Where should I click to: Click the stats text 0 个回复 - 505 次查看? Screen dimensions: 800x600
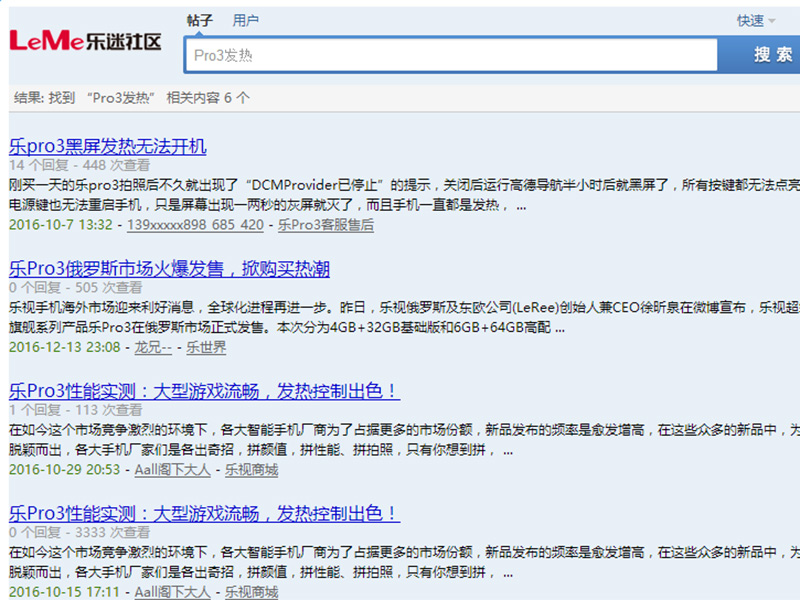coord(76,287)
